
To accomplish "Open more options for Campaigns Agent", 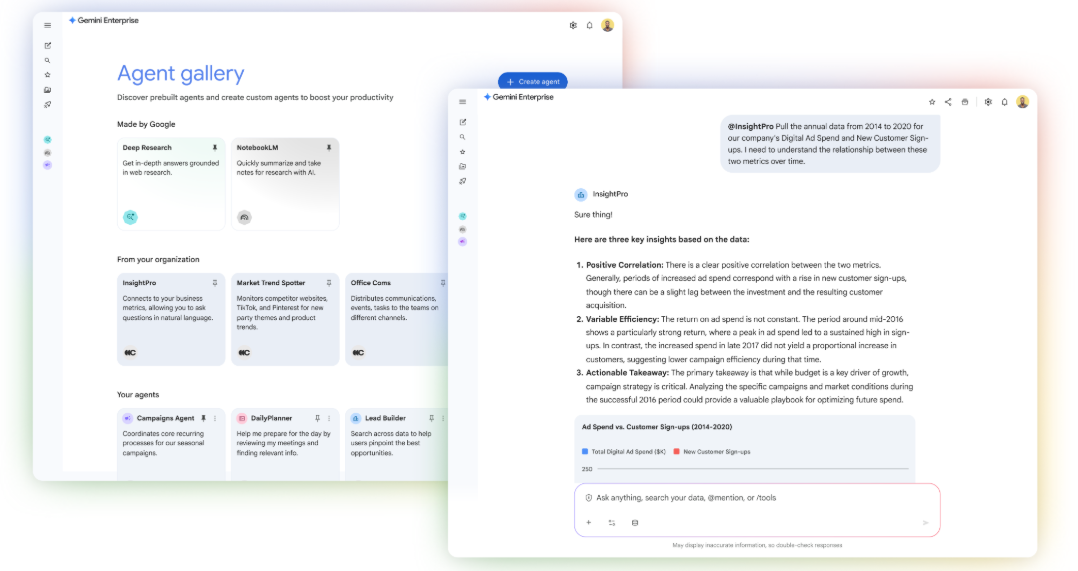I will (215, 418).
